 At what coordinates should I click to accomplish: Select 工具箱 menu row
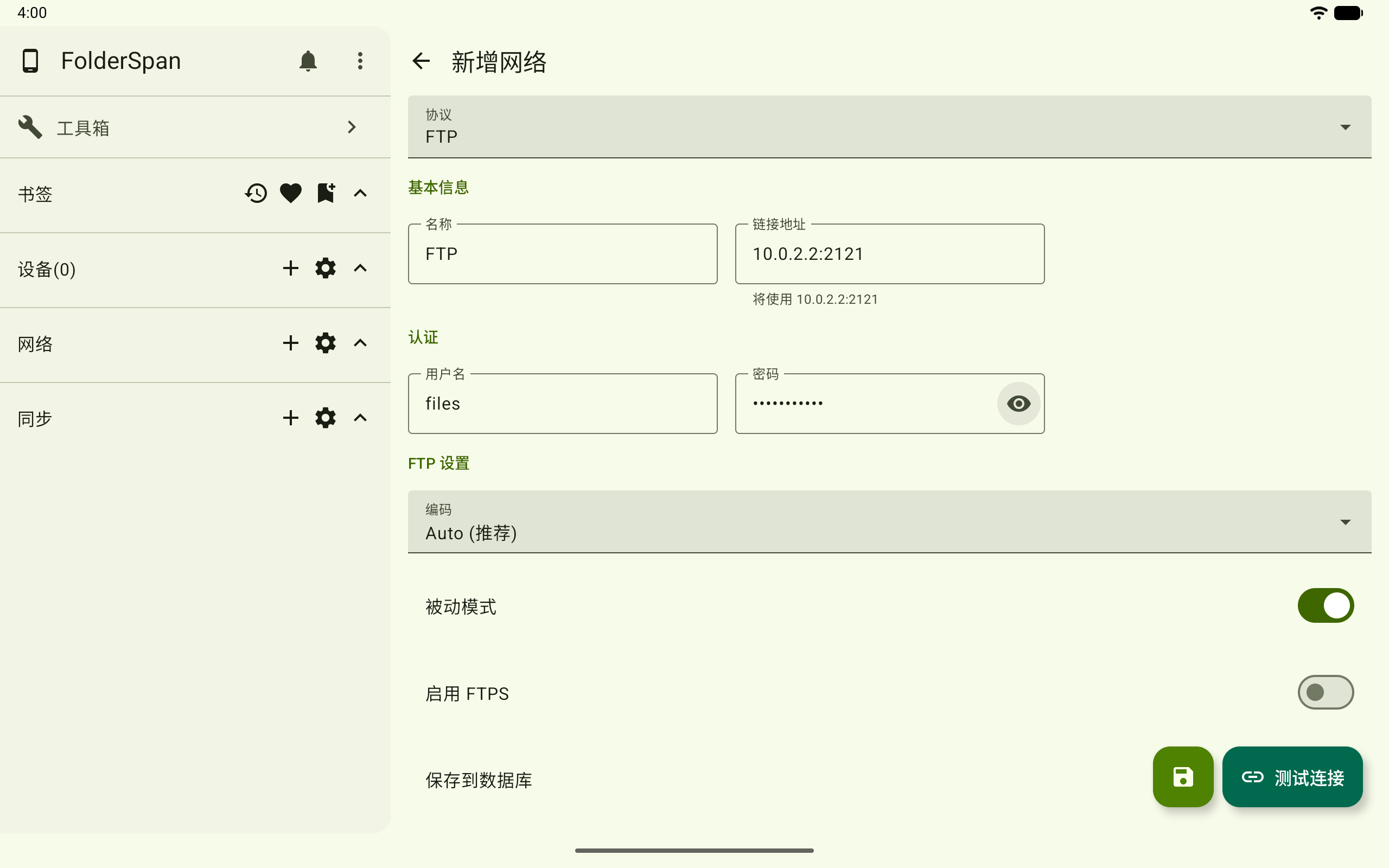195,127
